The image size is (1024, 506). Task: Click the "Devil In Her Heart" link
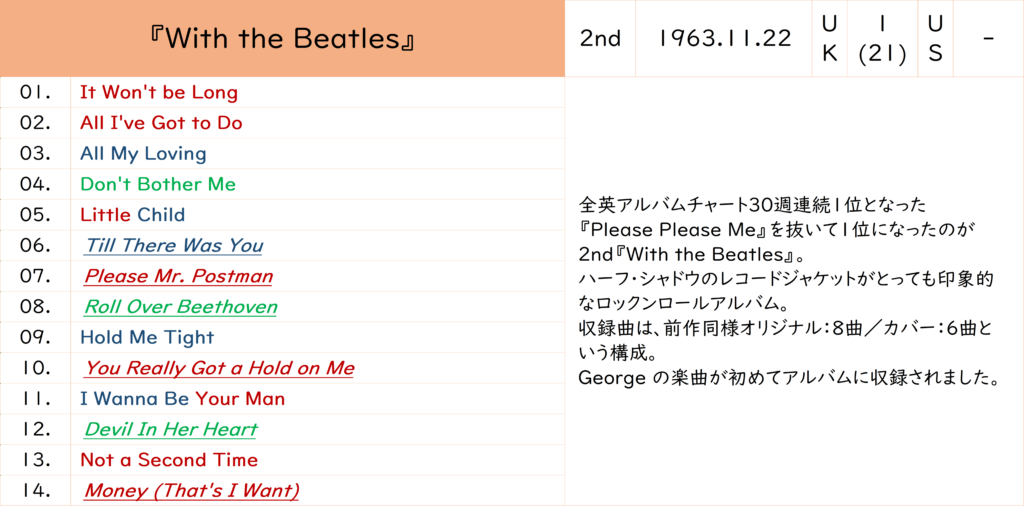[x=170, y=429]
